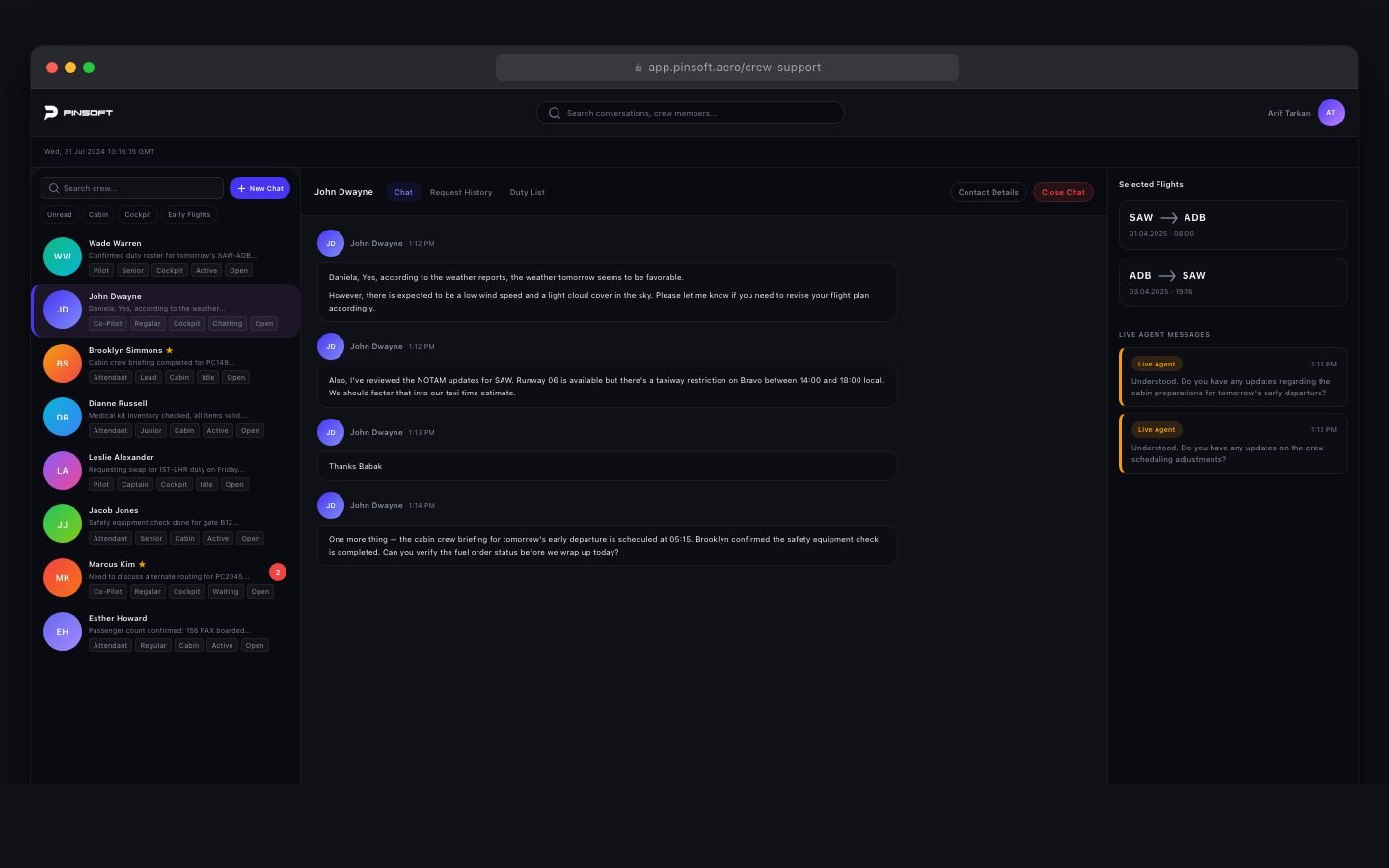
Task: Open Contact Details for John Dwayne
Action: (x=988, y=192)
